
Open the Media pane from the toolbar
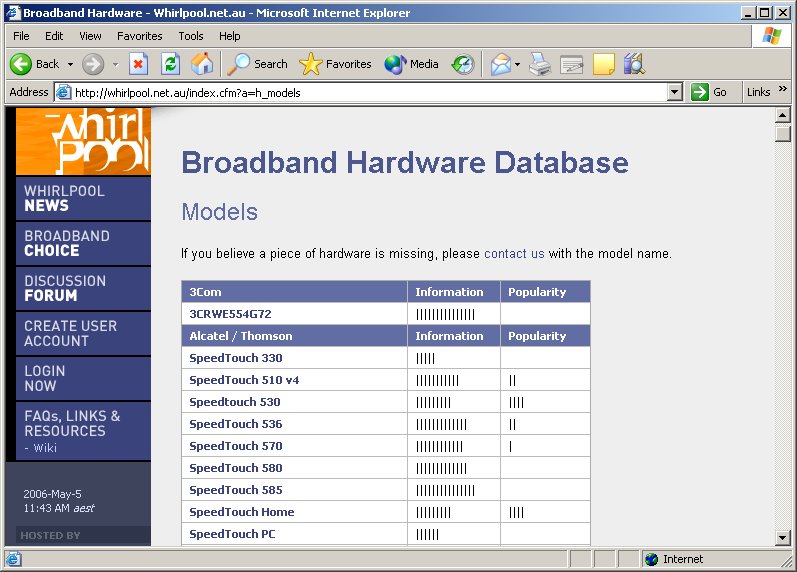pos(412,64)
